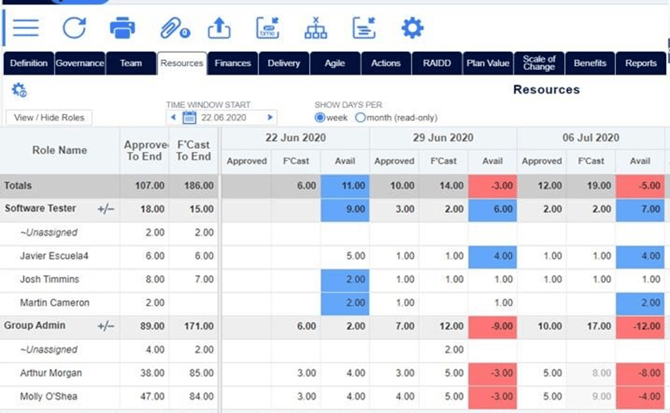Open the hierarchy structure icon

[x=316, y=28]
